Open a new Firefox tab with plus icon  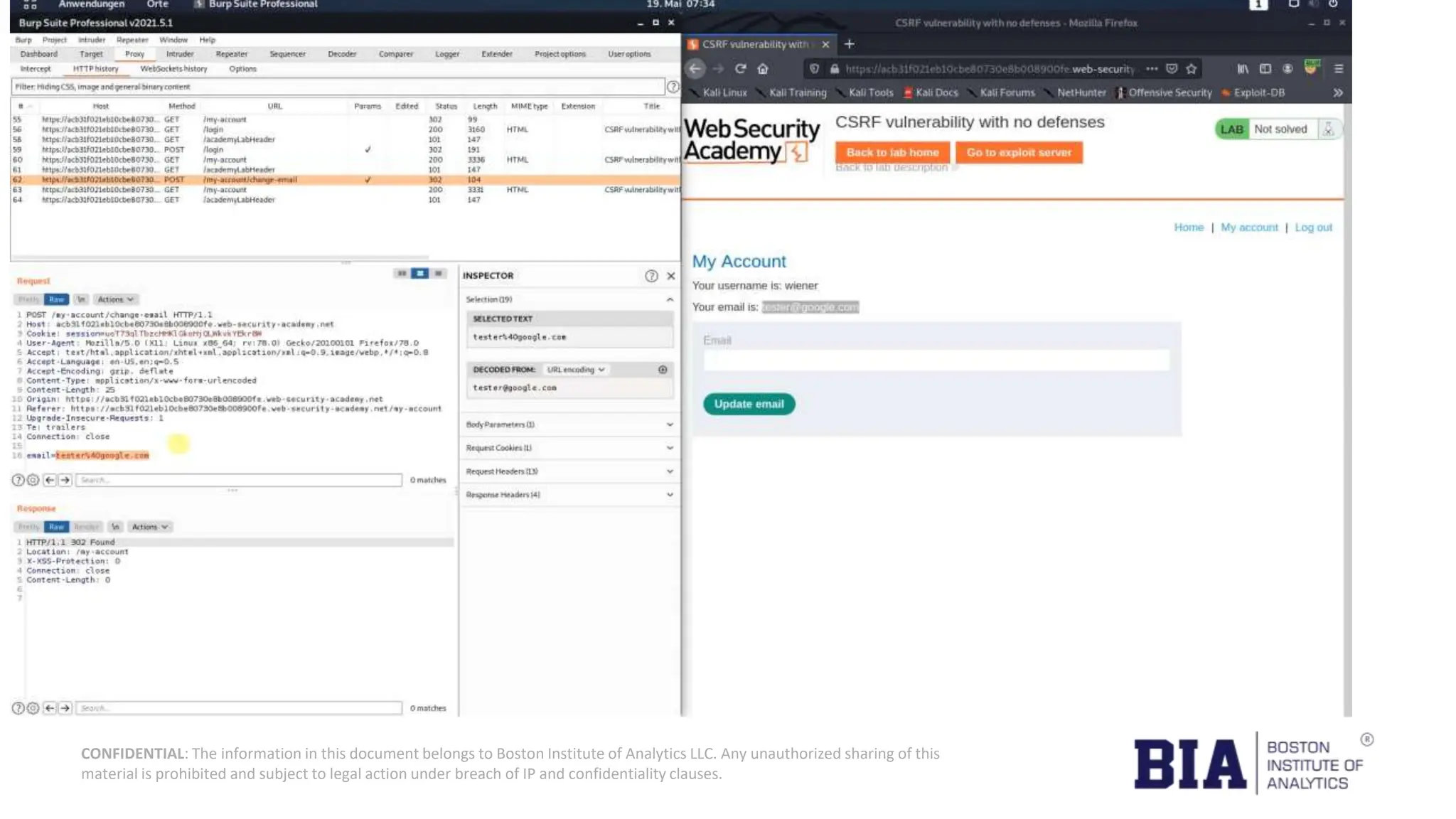point(849,44)
